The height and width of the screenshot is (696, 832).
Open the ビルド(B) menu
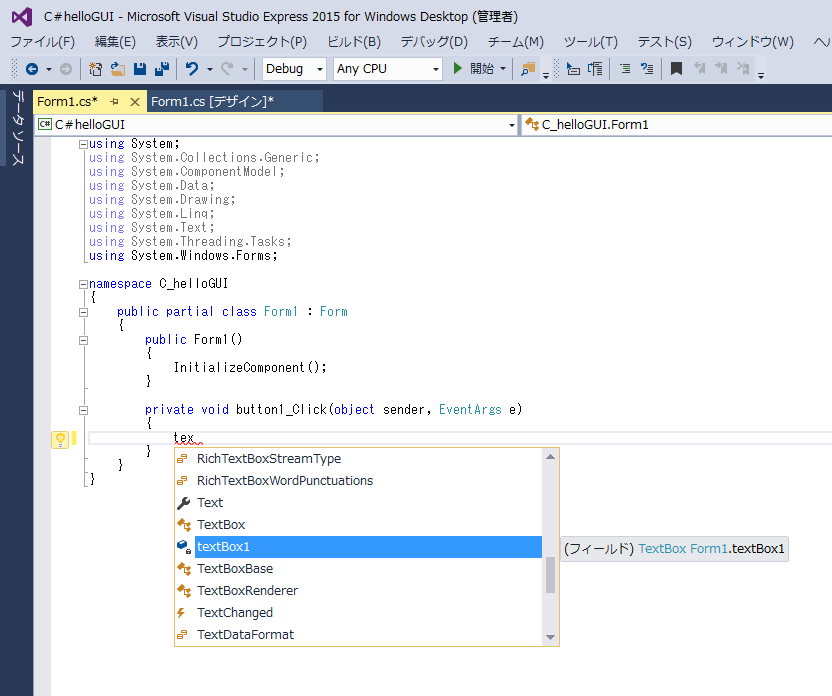(354, 42)
